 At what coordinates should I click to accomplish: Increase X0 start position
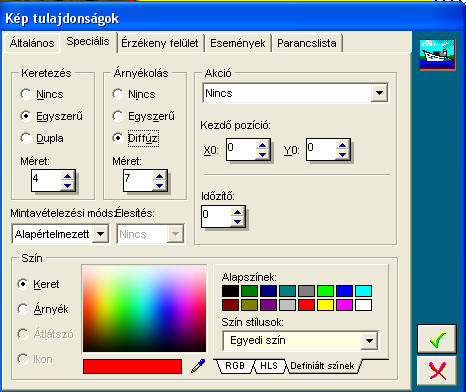(x=263, y=145)
